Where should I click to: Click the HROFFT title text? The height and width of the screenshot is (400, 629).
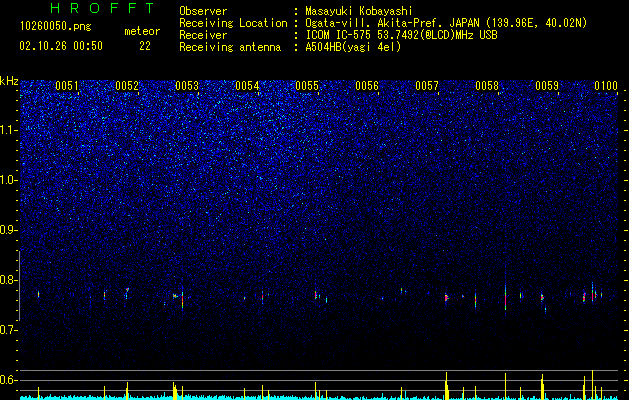click(x=102, y=8)
